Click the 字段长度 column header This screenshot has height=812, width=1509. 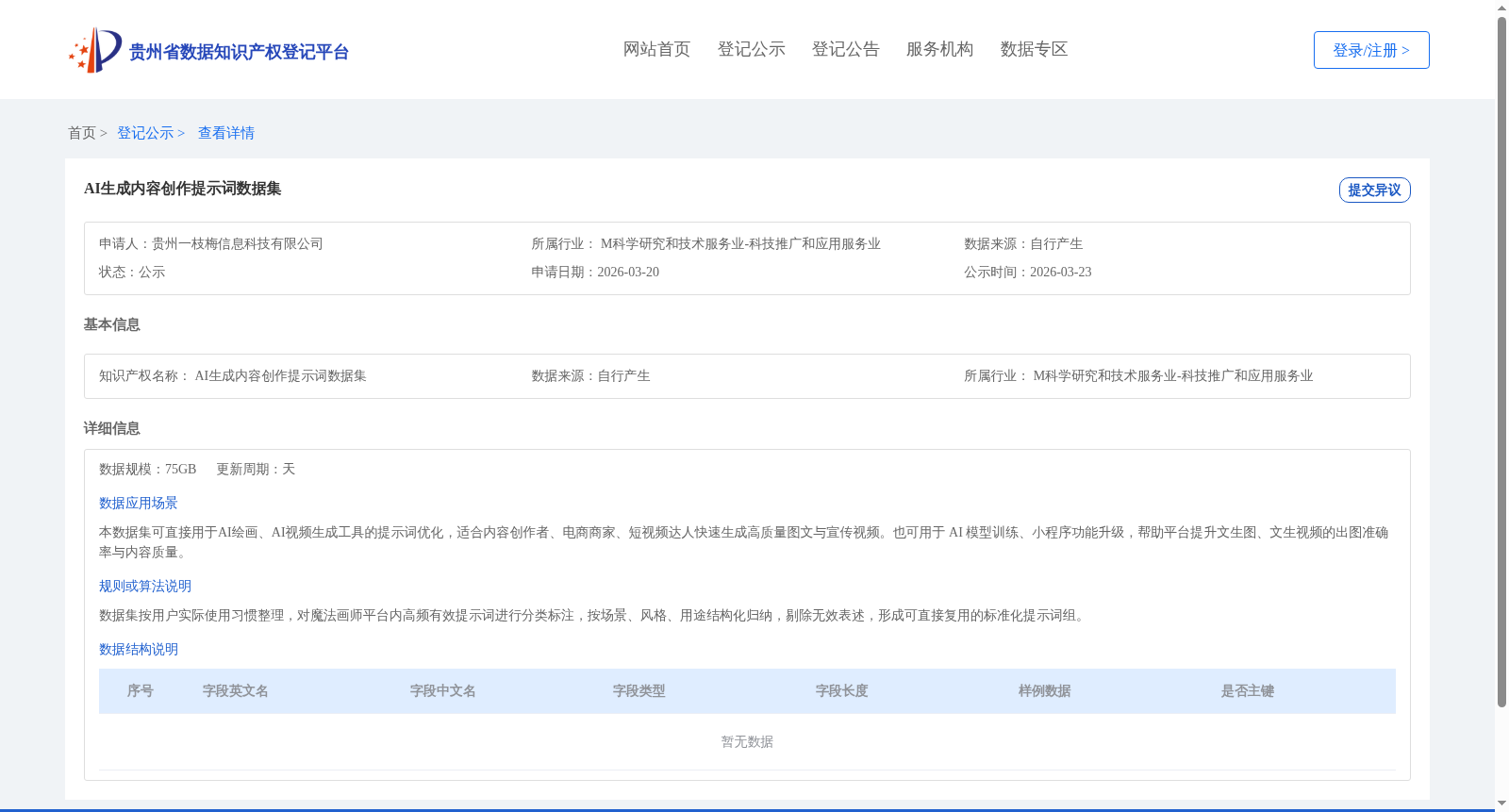pyautogui.click(x=842, y=691)
